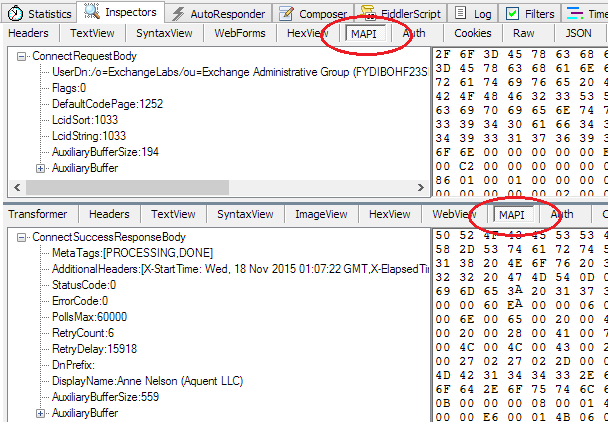The width and height of the screenshot is (608, 422).
Task: Select request HexView inspector tab
Action: point(308,33)
